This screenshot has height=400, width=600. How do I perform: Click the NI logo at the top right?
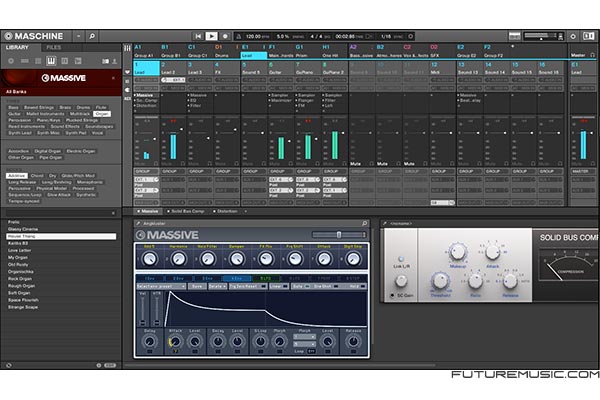589,36
